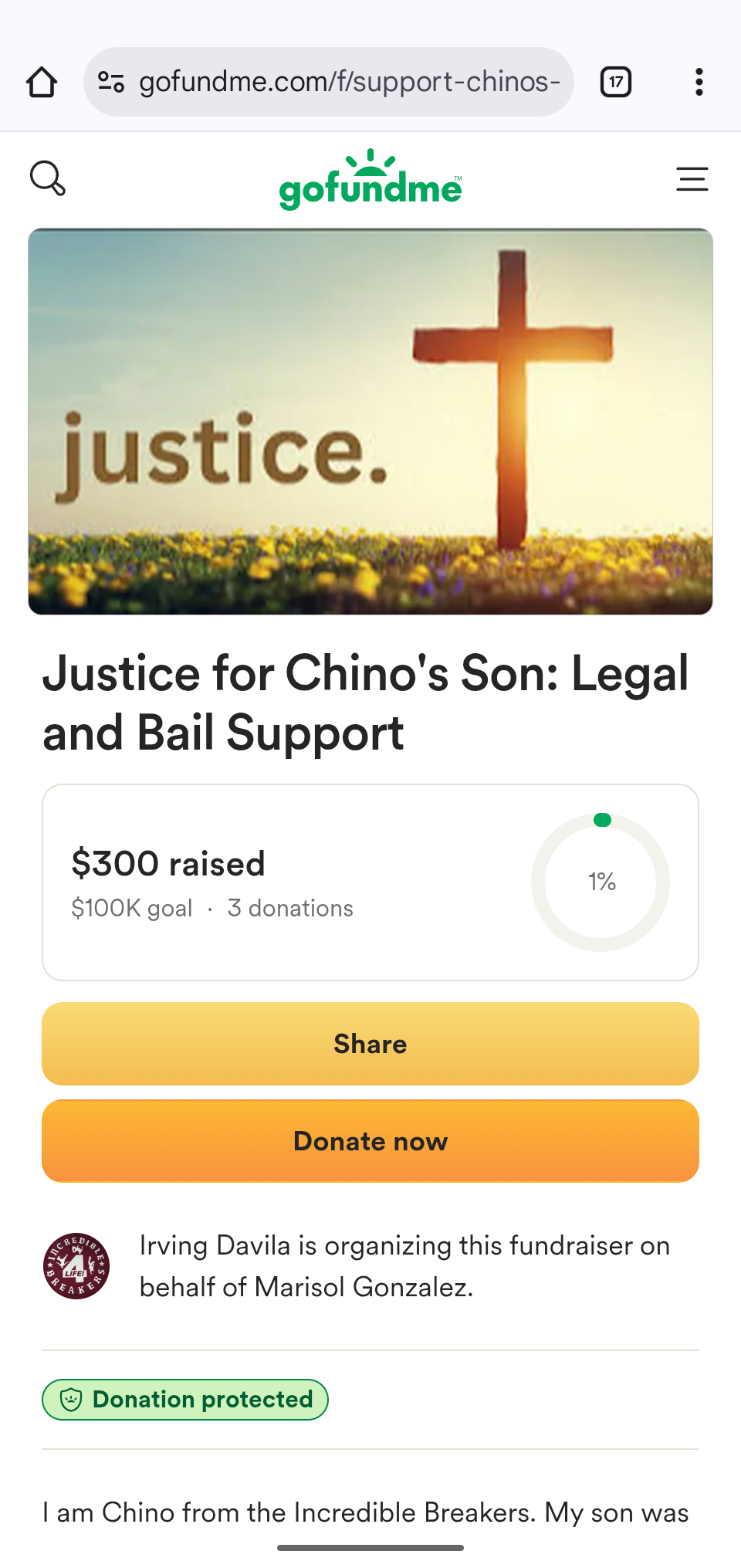The width and height of the screenshot is (741, 1568).
Task: Tap the bottom navigation gesture handle
Action: tap(370, 1548)
